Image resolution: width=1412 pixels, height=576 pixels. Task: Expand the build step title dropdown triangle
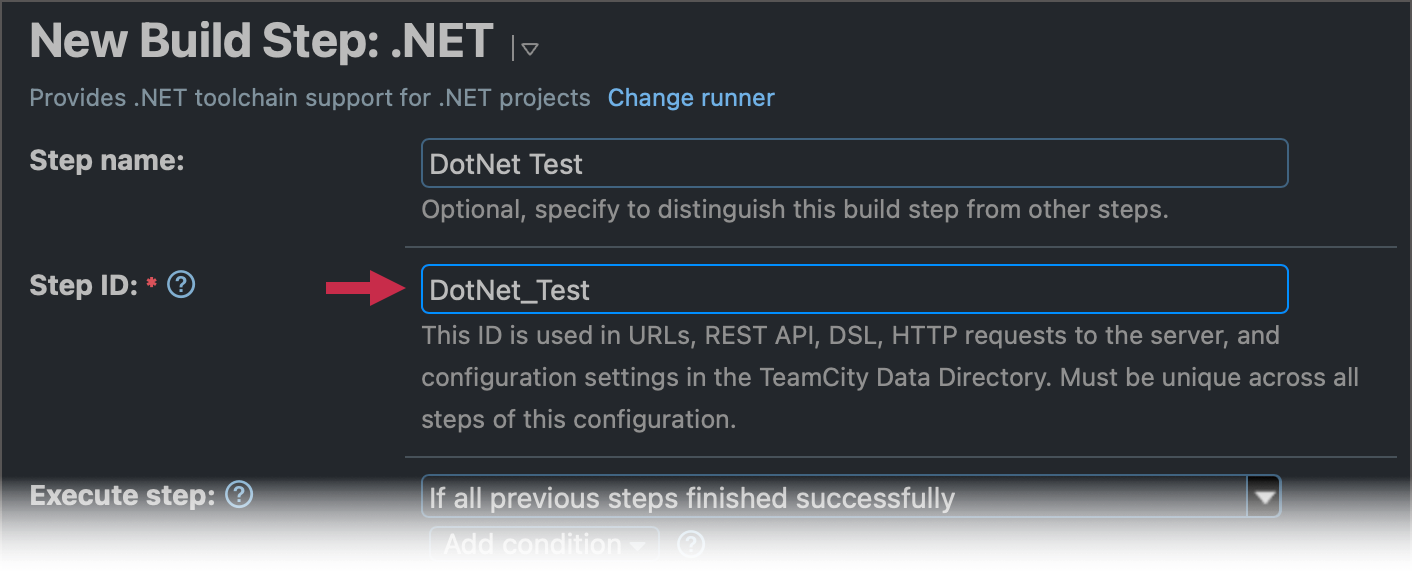[528, 48]
